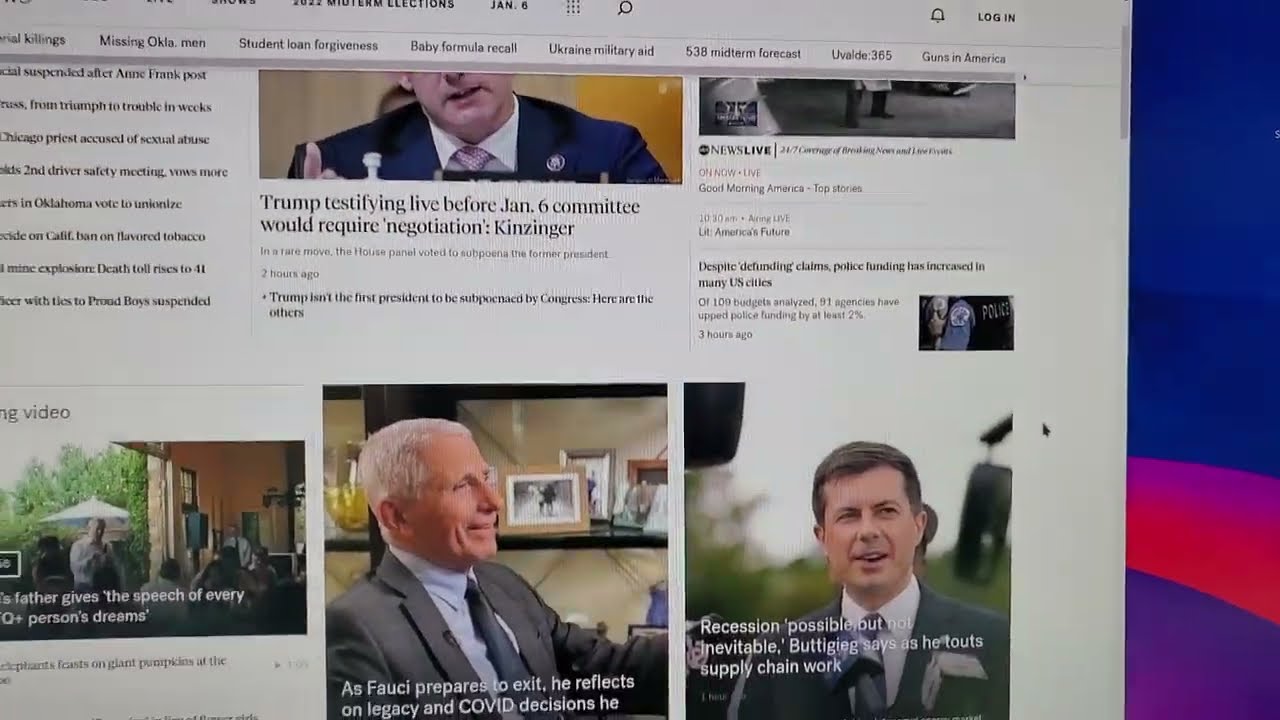Viewport: 1280px width, 720px height.
Task: Click '109 budgets analyzed' summary text
Action: (798, 308)
